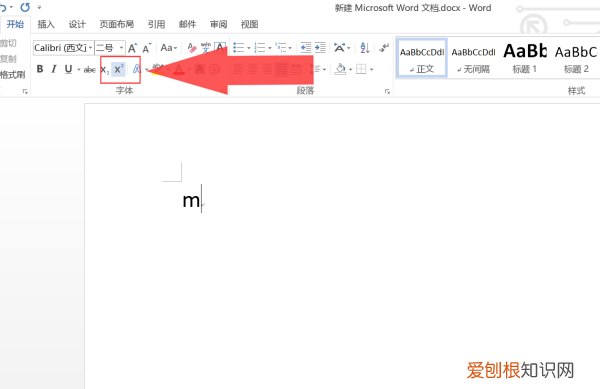
Task: Place cursor after the letter m
Action: click(201, 200)
